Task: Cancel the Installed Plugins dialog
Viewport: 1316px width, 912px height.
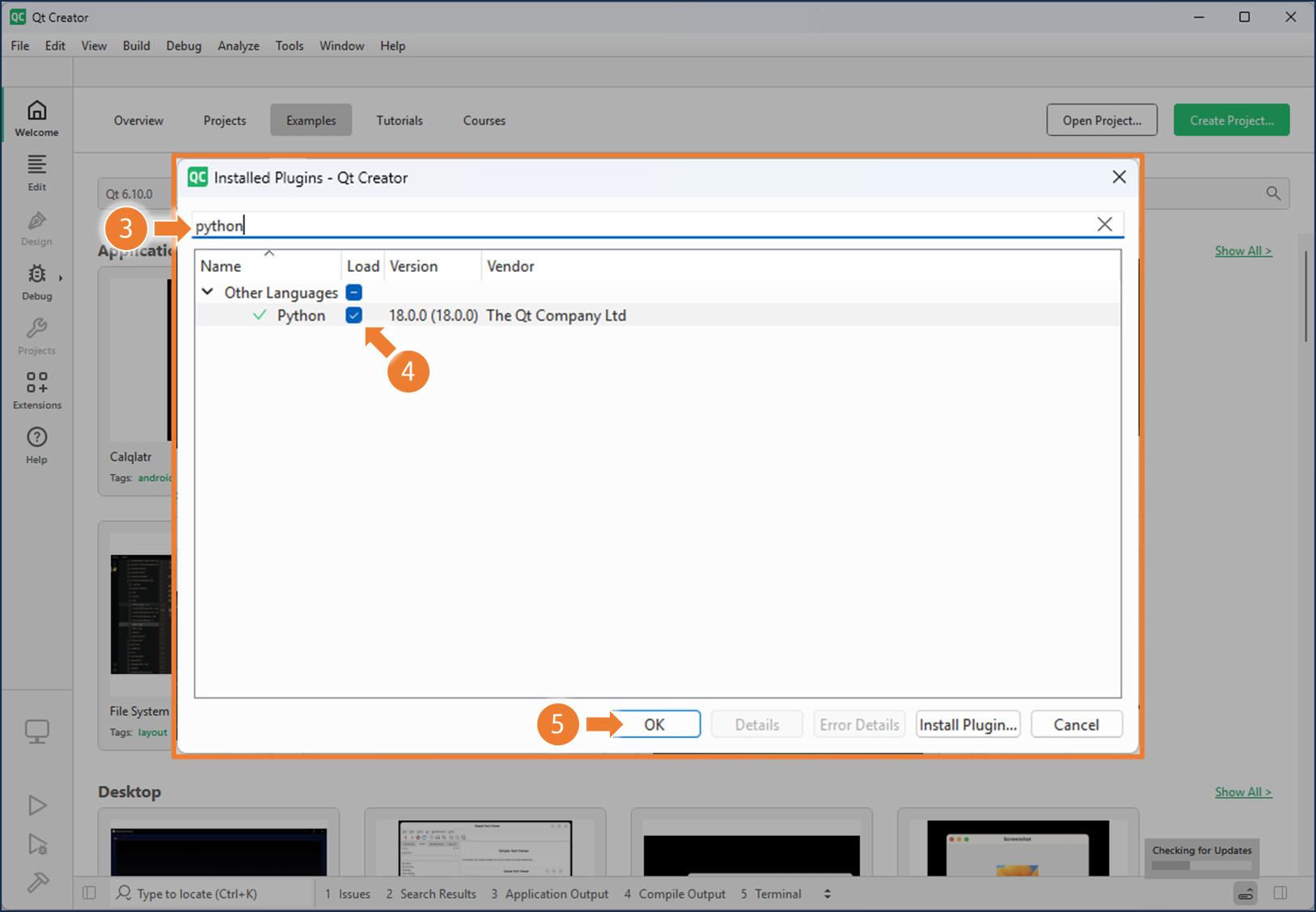Action: pos(1076,724)
